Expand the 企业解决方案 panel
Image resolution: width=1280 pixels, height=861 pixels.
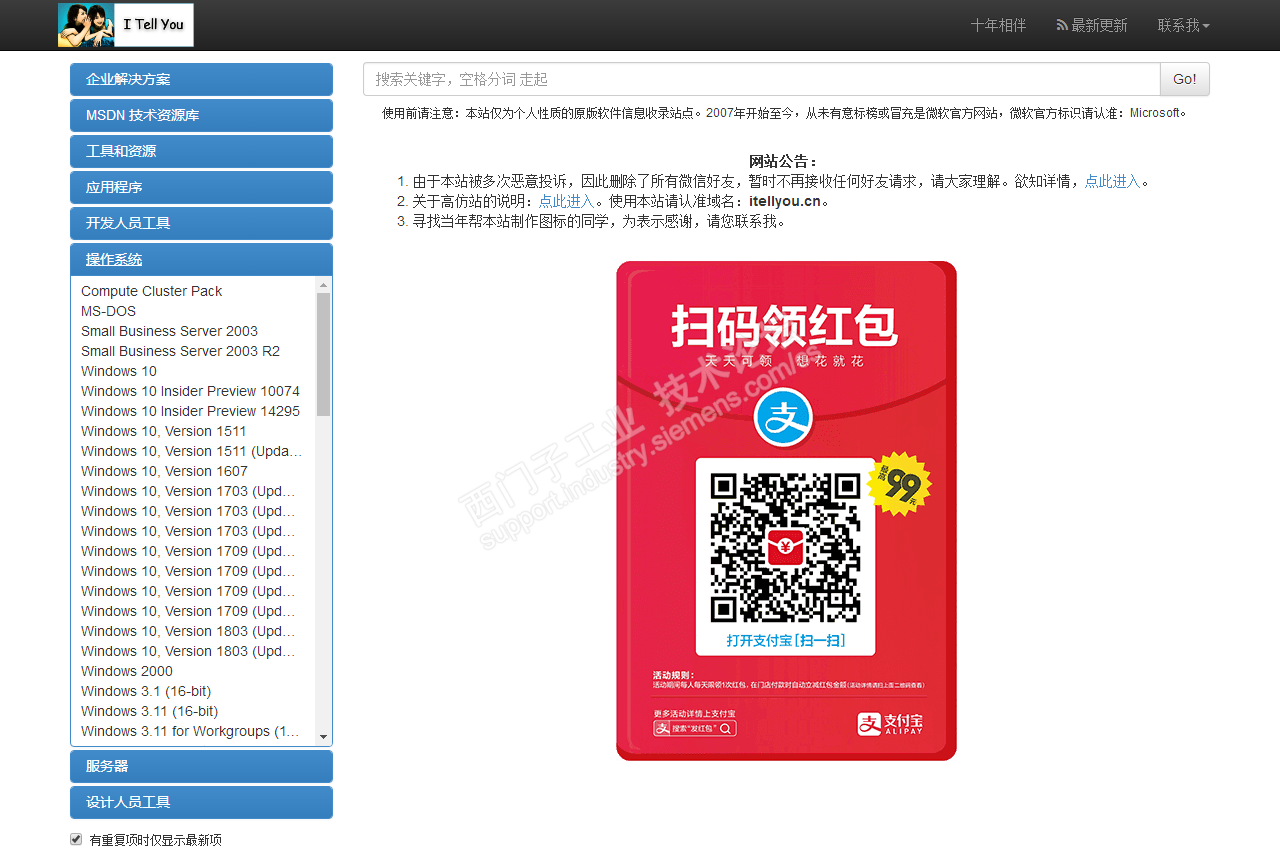pyautogui.click(x=201, y=79)
